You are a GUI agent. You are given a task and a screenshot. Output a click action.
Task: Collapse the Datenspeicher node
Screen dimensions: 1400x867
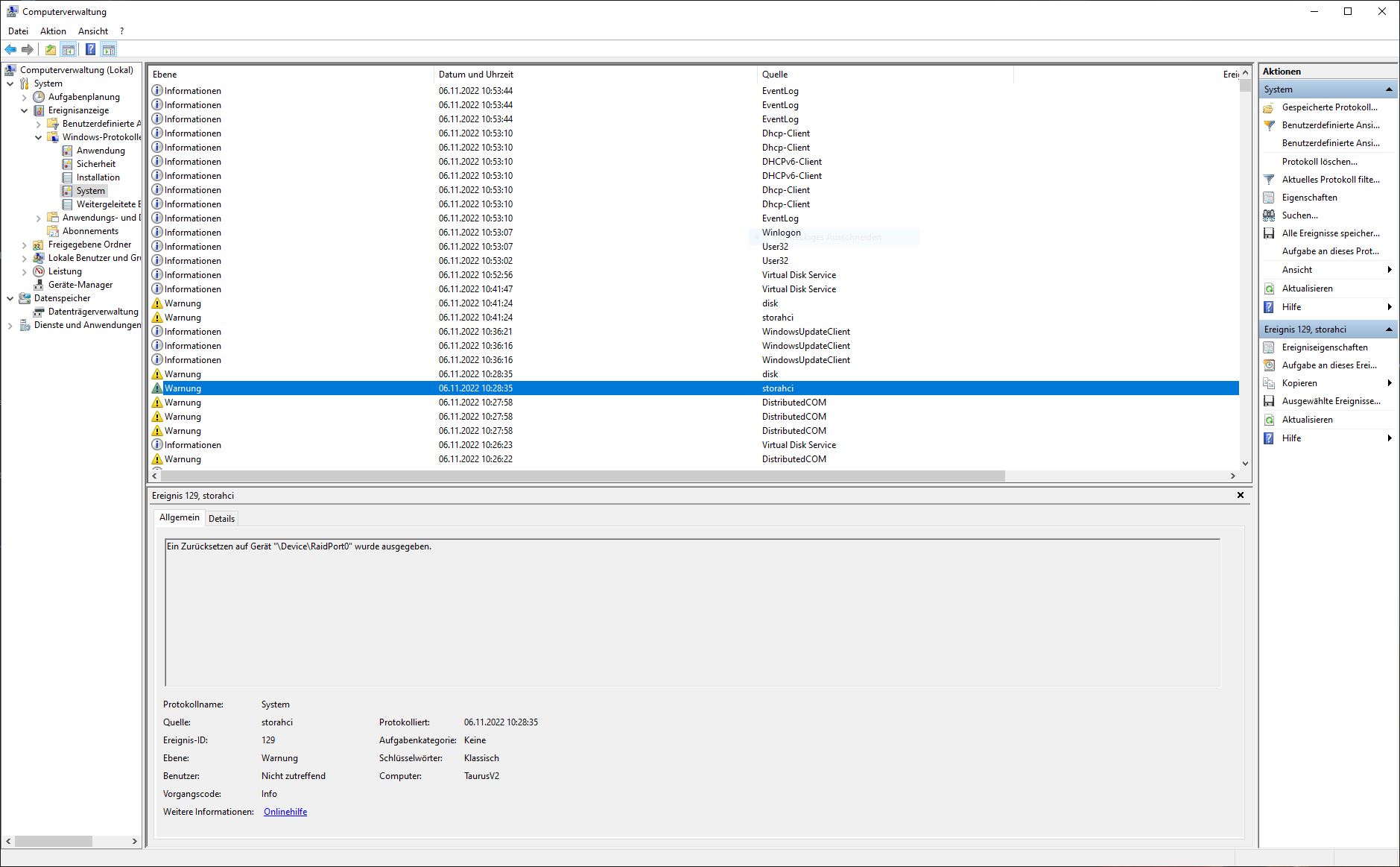(10, 298)
